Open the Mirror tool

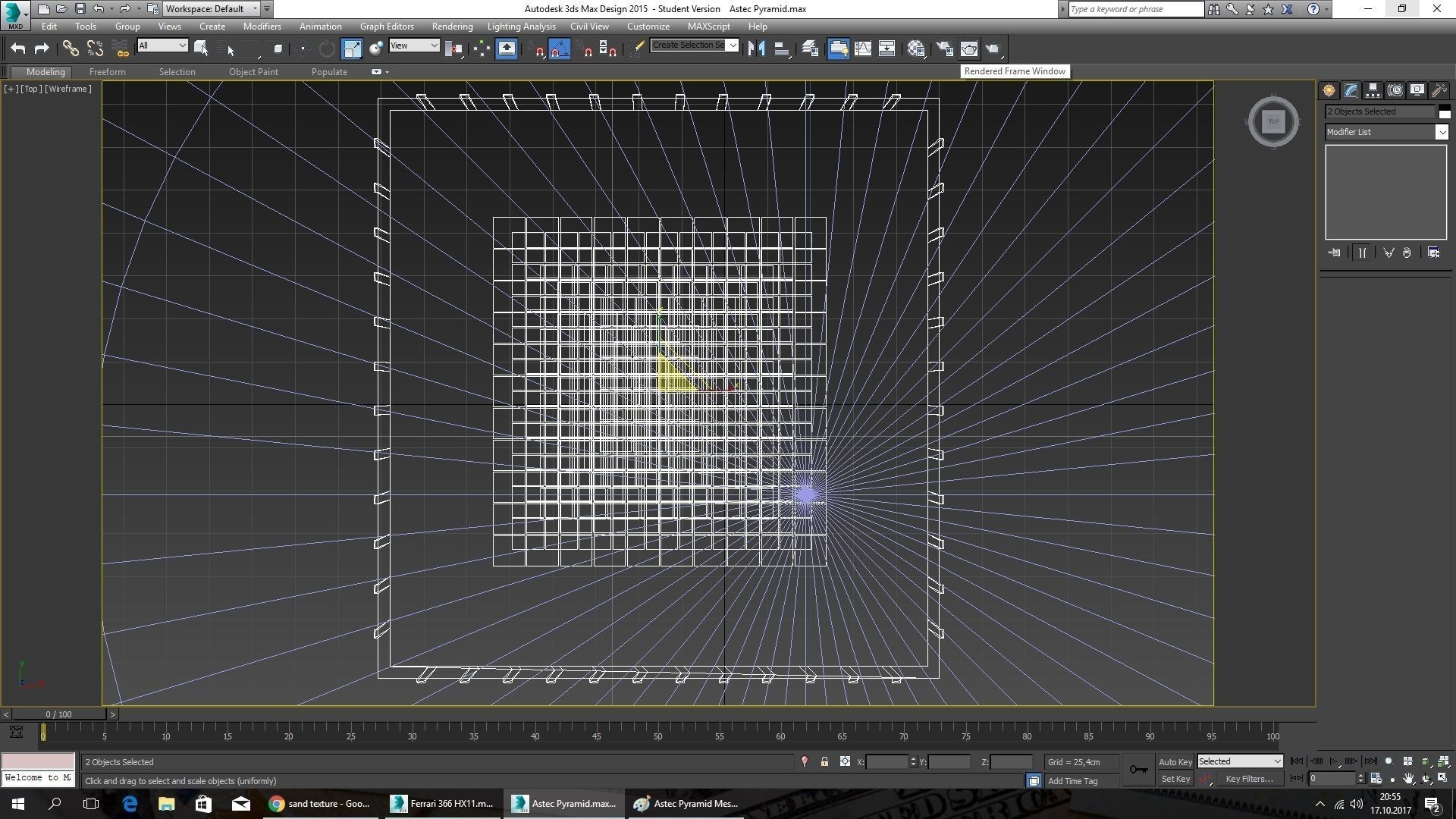coord(755,49)
